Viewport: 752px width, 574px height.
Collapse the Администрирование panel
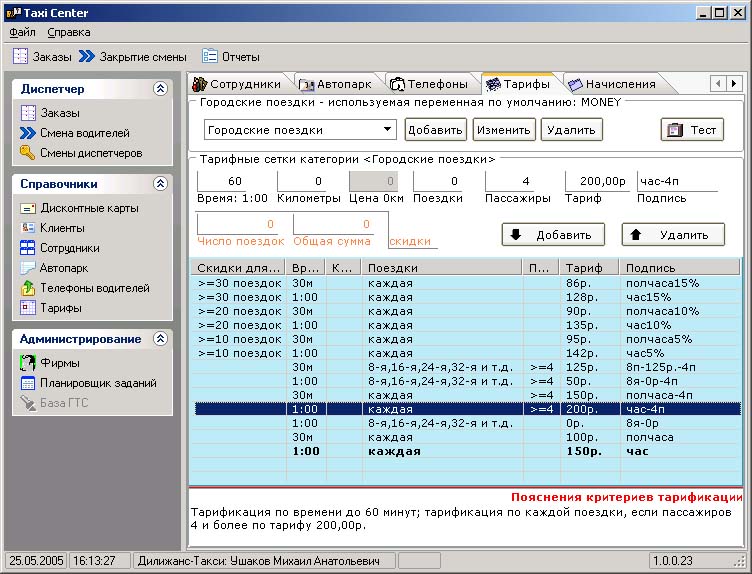tap(160, 339)
